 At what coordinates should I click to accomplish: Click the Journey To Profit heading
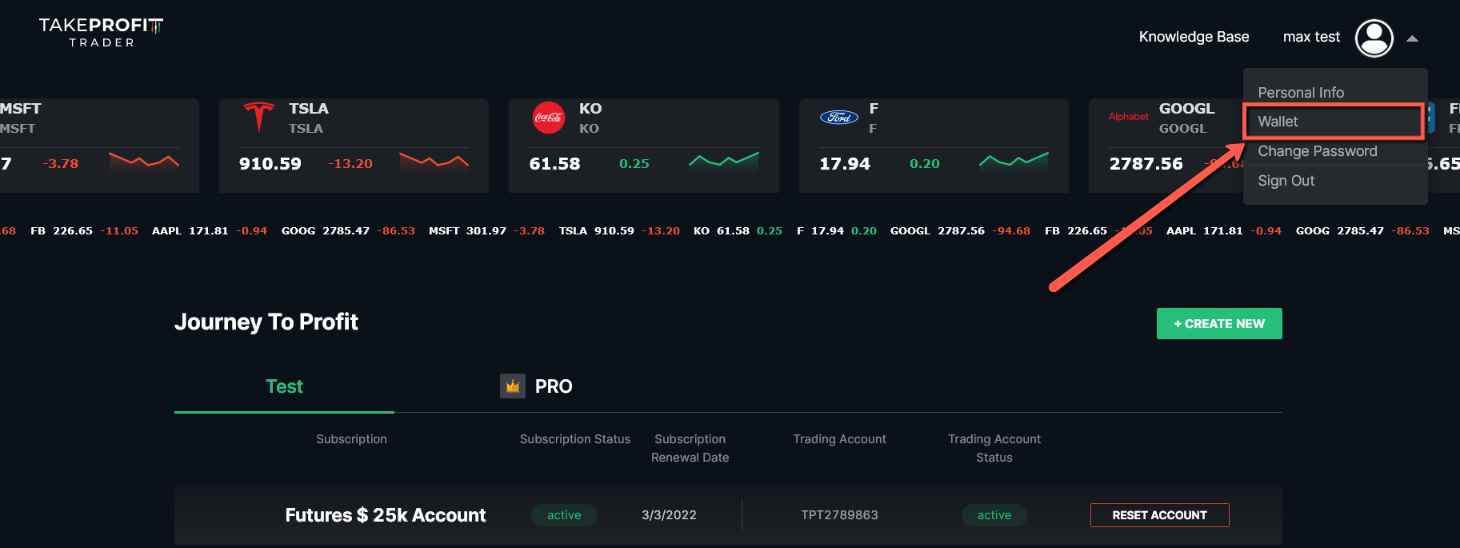pos(266,322)
